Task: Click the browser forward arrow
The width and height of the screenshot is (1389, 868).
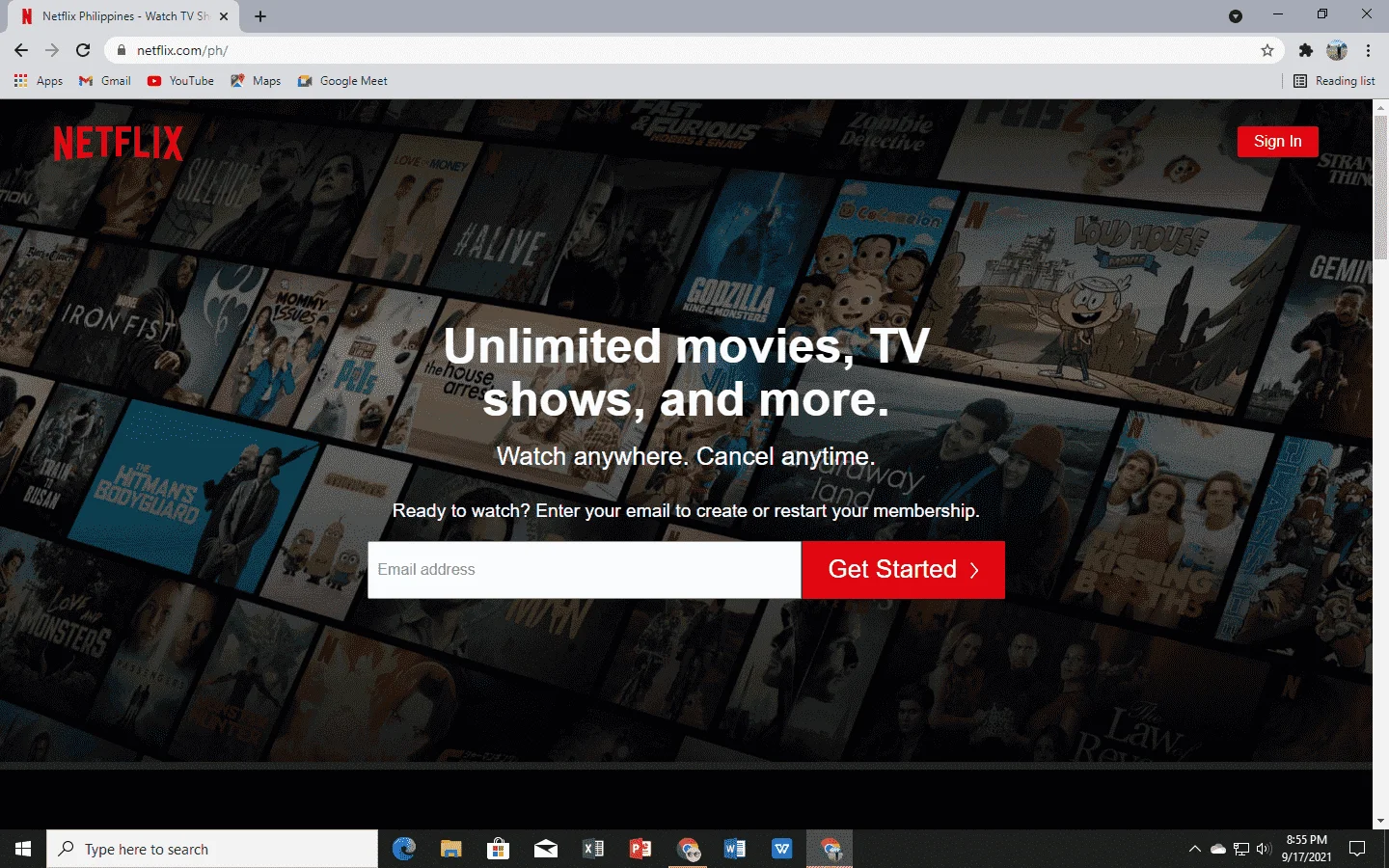Action: click(x=52, y=50)
